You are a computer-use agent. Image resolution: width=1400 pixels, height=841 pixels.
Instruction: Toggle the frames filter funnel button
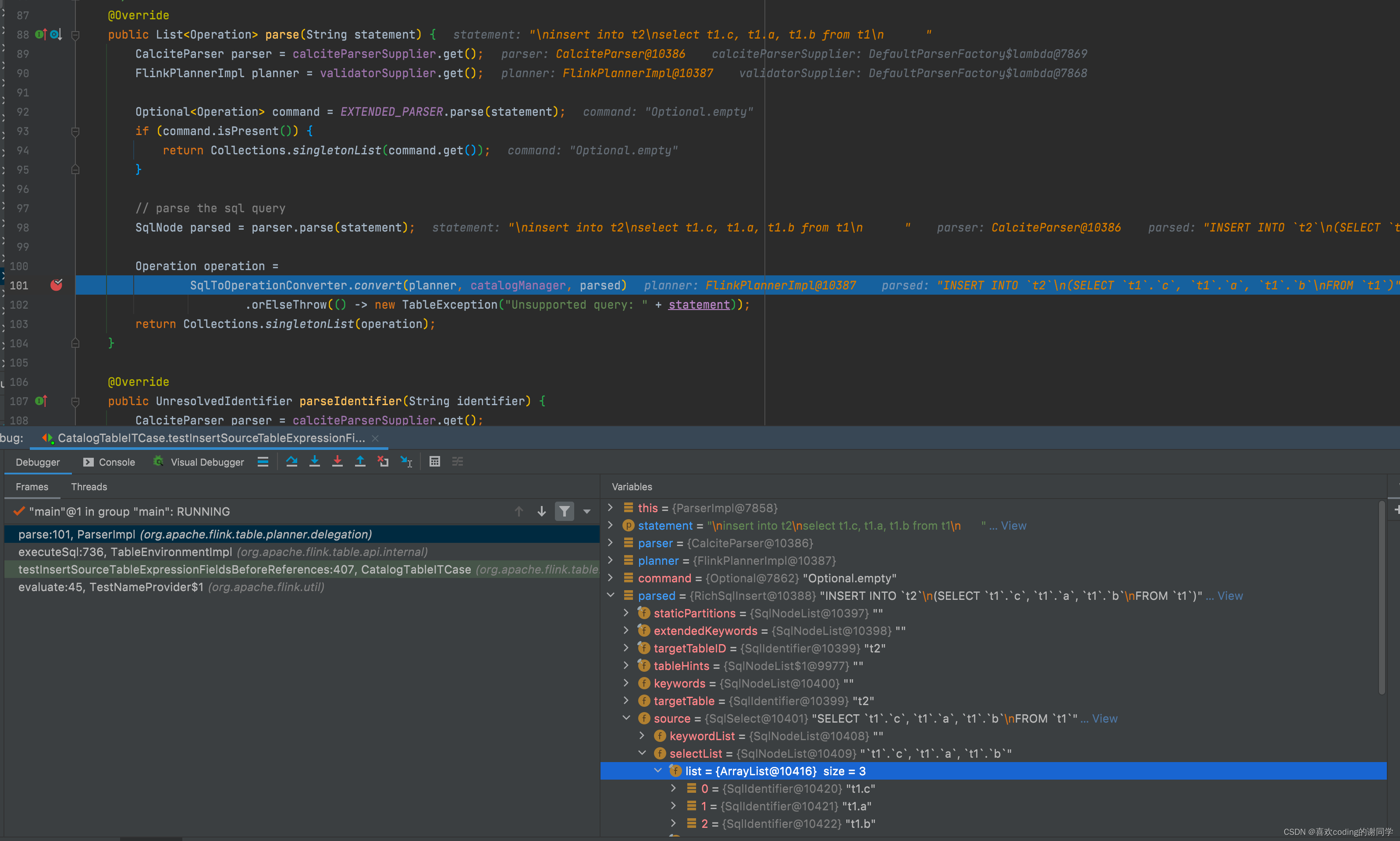click(x=564, y=511)
